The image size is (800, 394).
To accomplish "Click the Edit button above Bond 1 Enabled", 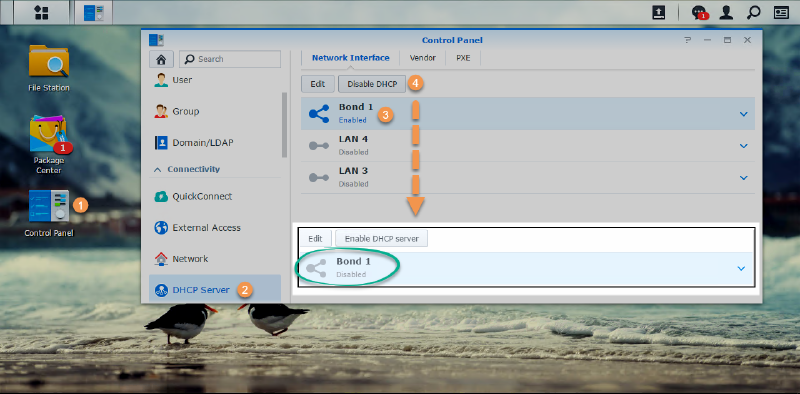I will 318,84.
